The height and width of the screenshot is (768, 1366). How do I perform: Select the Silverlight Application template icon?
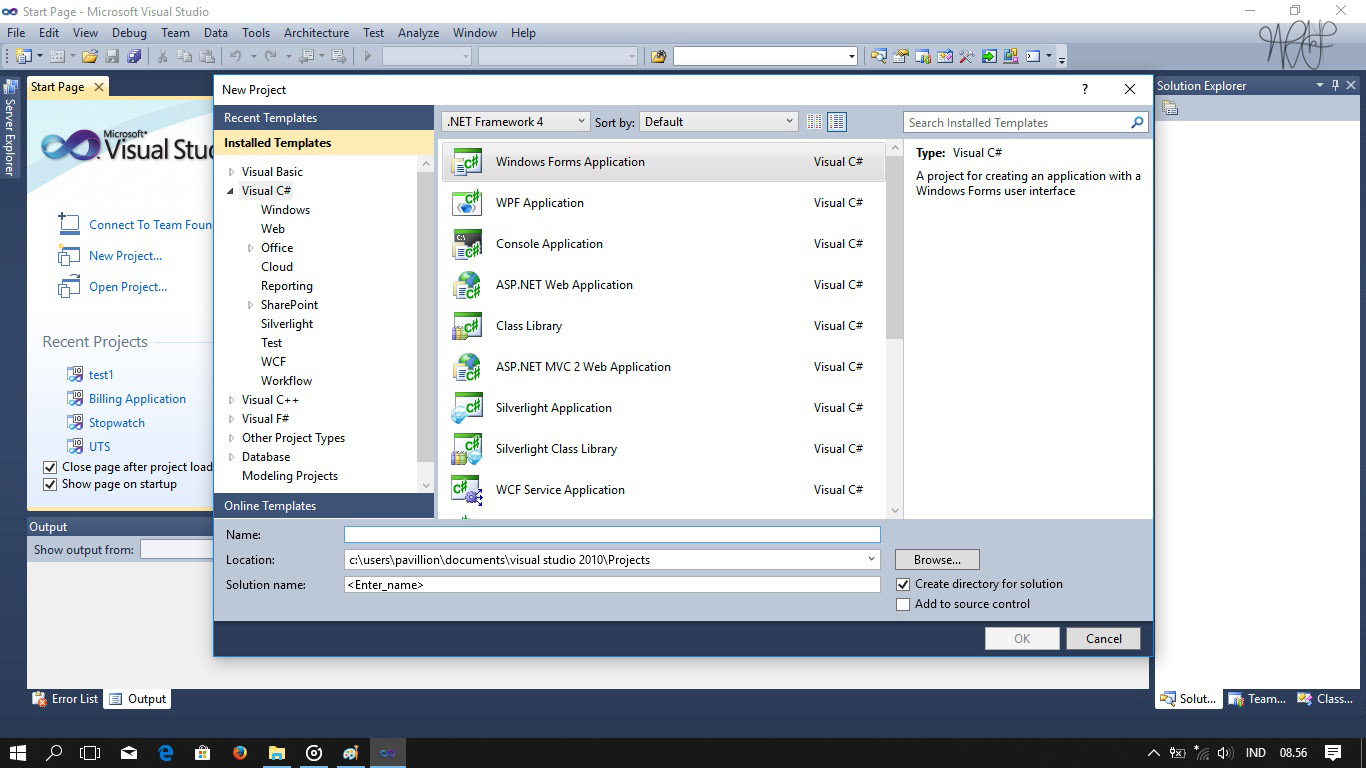[x=467, y=408]
